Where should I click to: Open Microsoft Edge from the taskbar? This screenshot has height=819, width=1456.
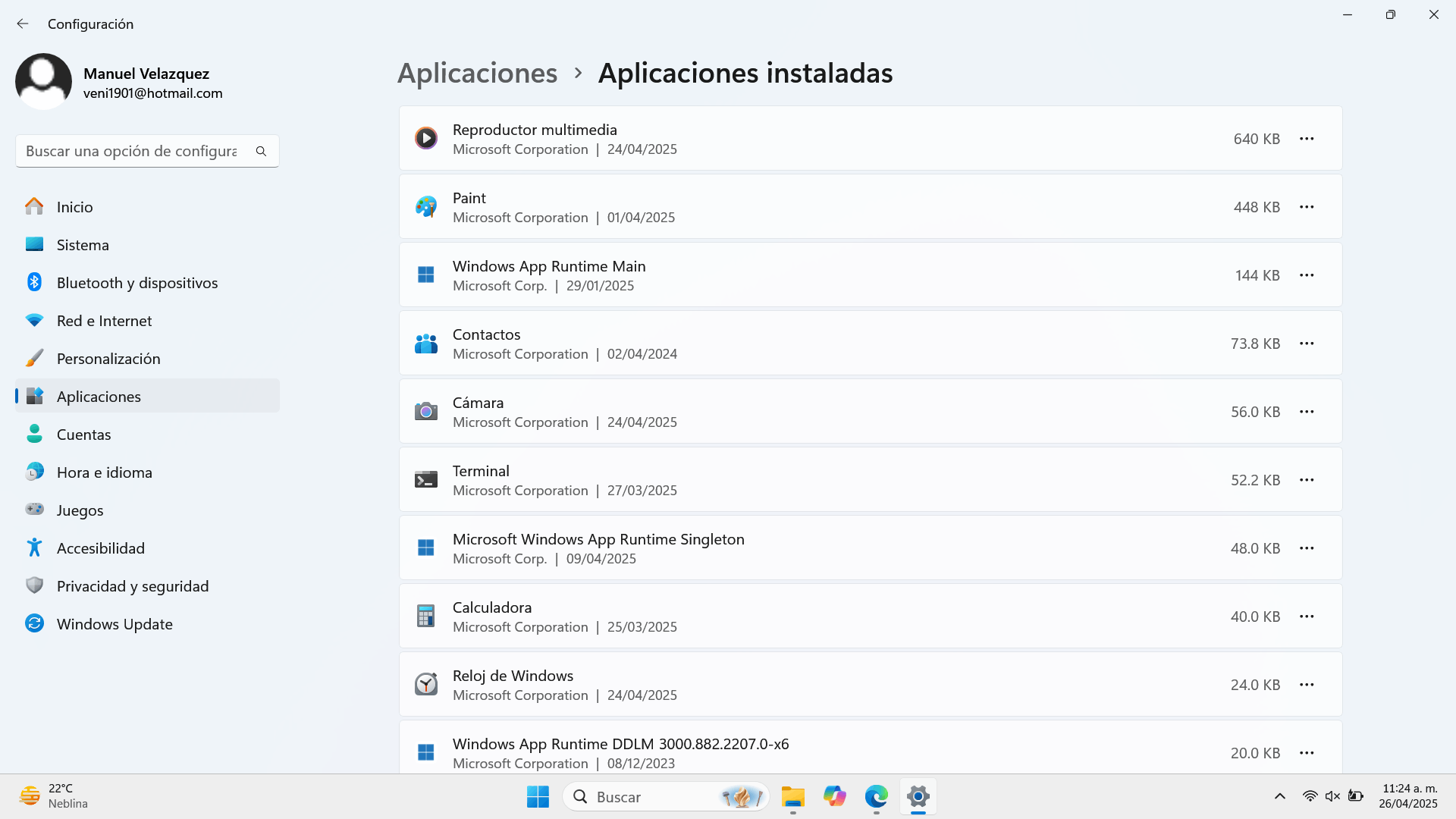pos(876,796)
